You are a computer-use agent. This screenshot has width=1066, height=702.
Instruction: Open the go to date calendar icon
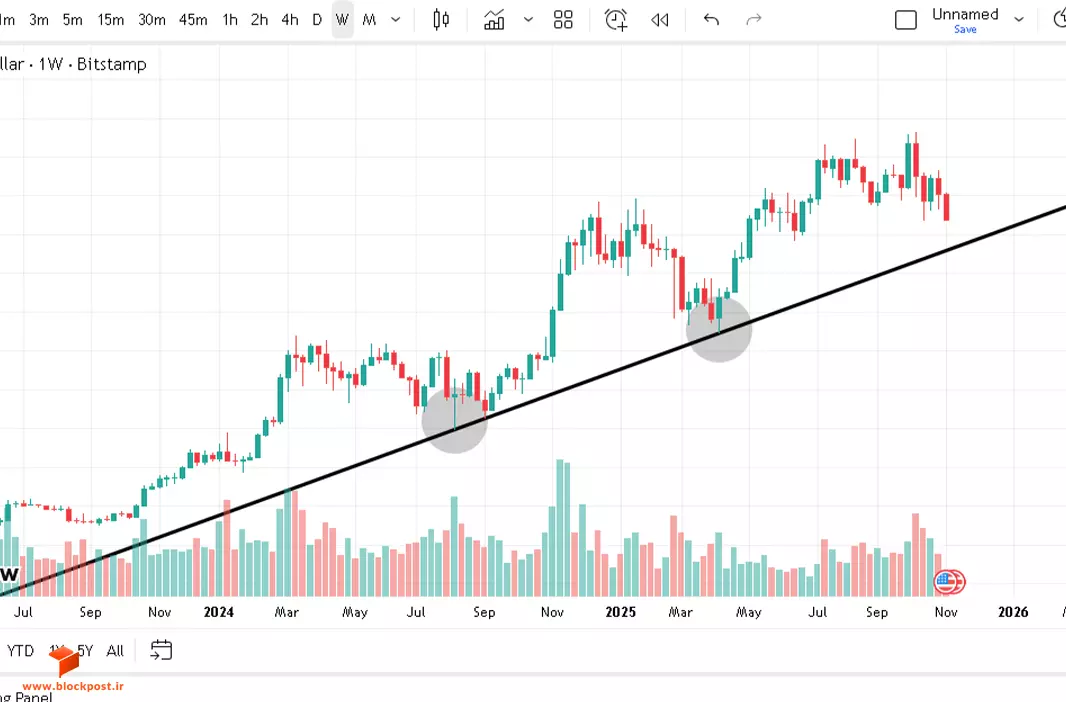pos(161,650)
